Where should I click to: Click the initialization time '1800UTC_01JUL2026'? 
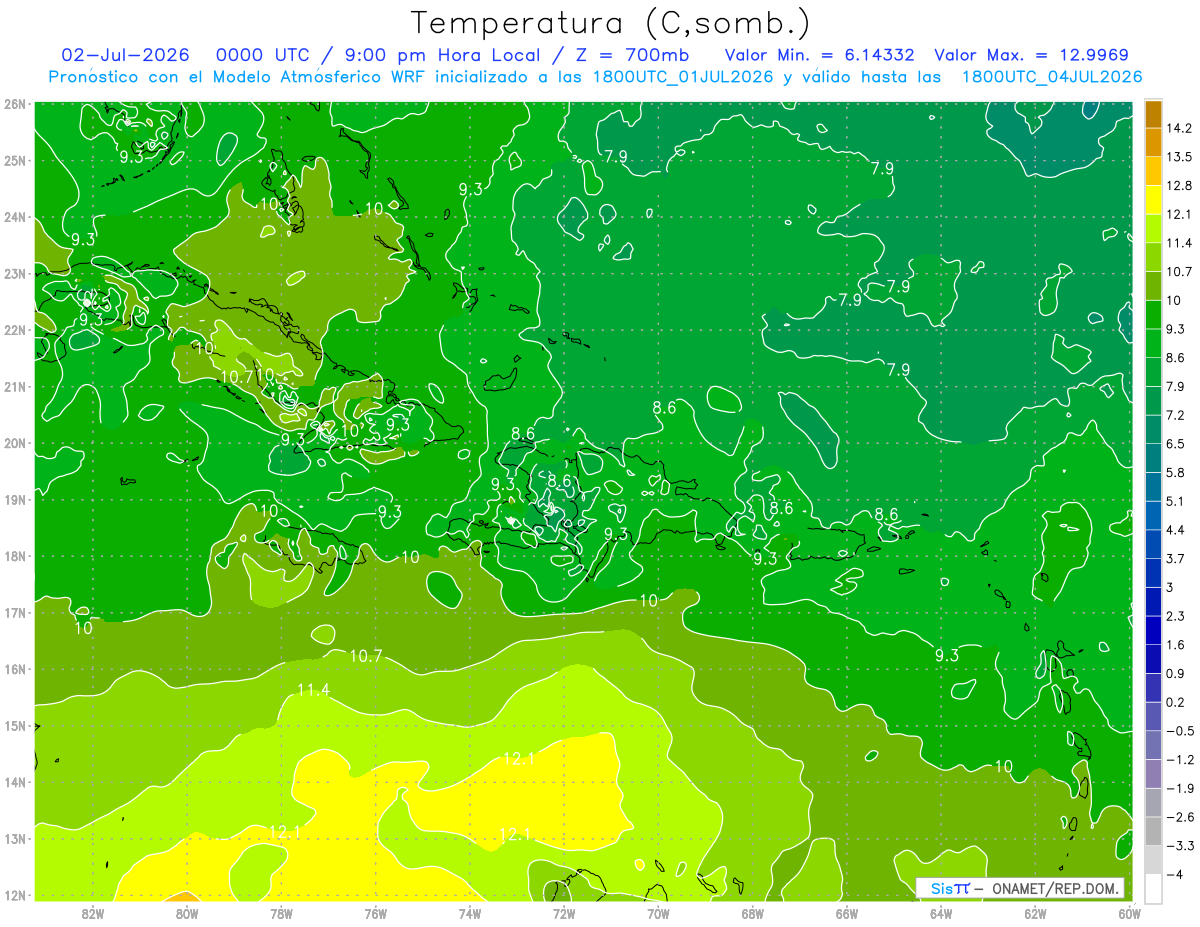[x=683, y=77]
